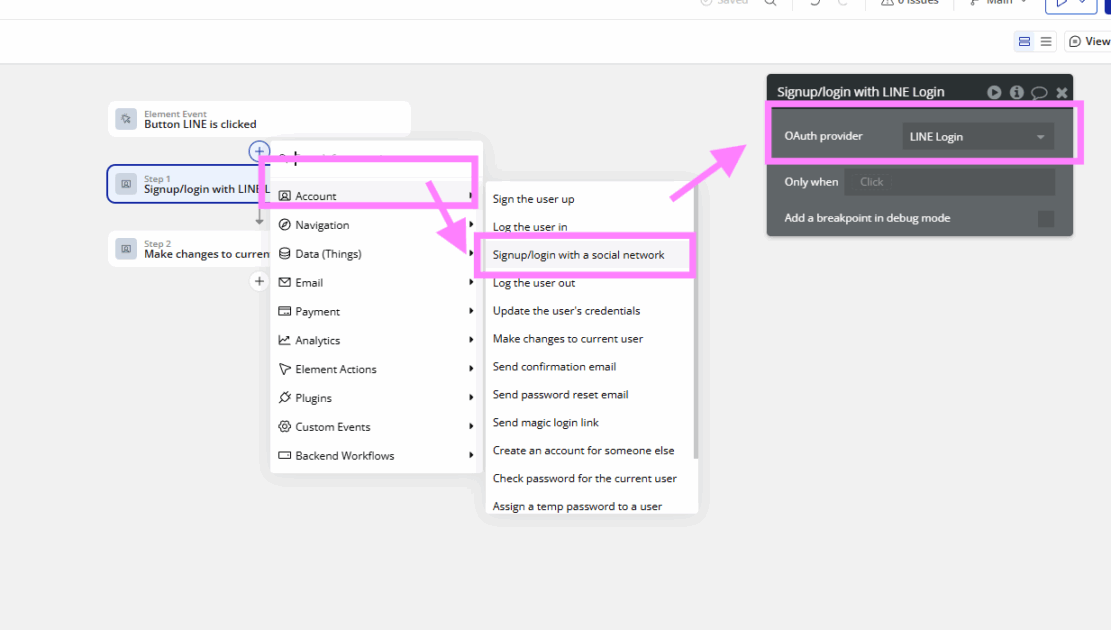This screenshot has height=630, width=1111.
Task: Click the Step 1 account action icon
Action: pyautogui.click(x=126, y=184)
